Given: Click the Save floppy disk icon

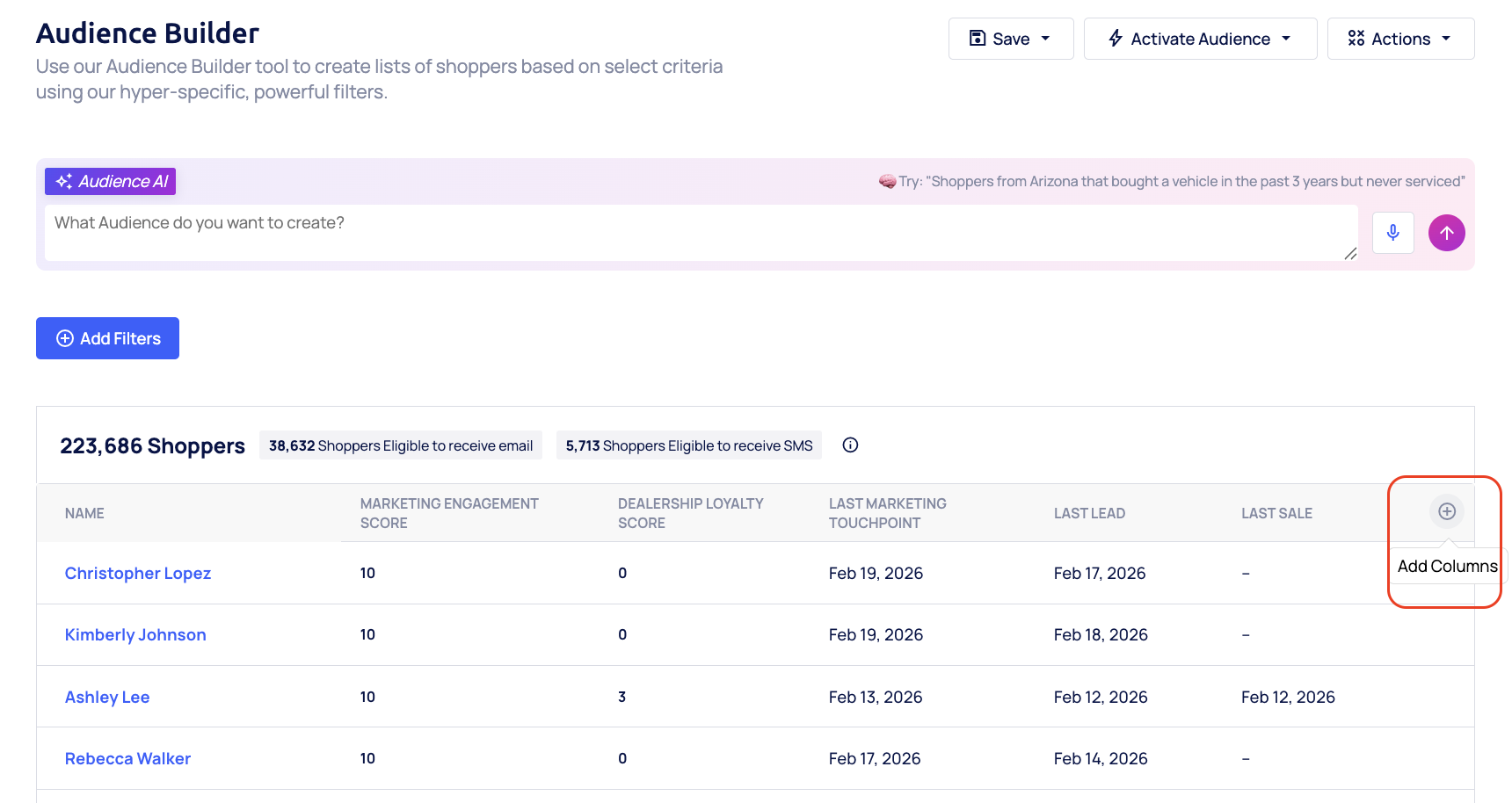Looking at the screenshot, I should pos(978,38).
